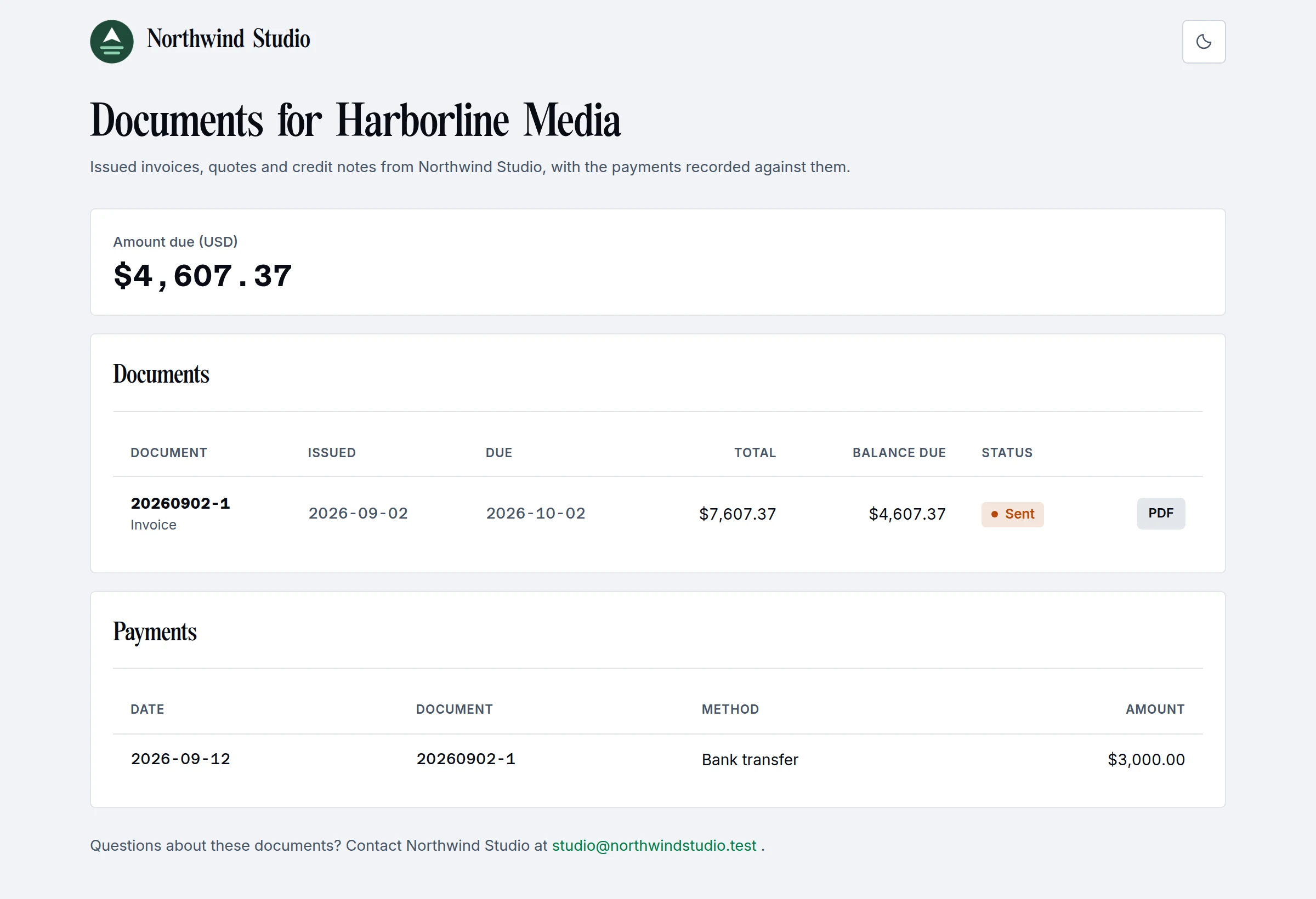Click the METHOD column header
The width and height of the screenshot is (1316, 899).
click(x=730, y=709)
